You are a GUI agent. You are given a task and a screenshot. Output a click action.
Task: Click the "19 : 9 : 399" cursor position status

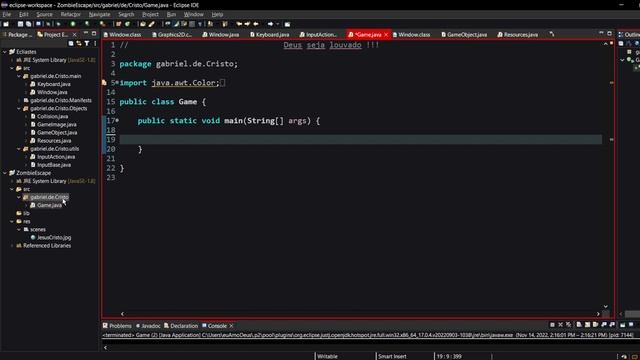(449, 356)
